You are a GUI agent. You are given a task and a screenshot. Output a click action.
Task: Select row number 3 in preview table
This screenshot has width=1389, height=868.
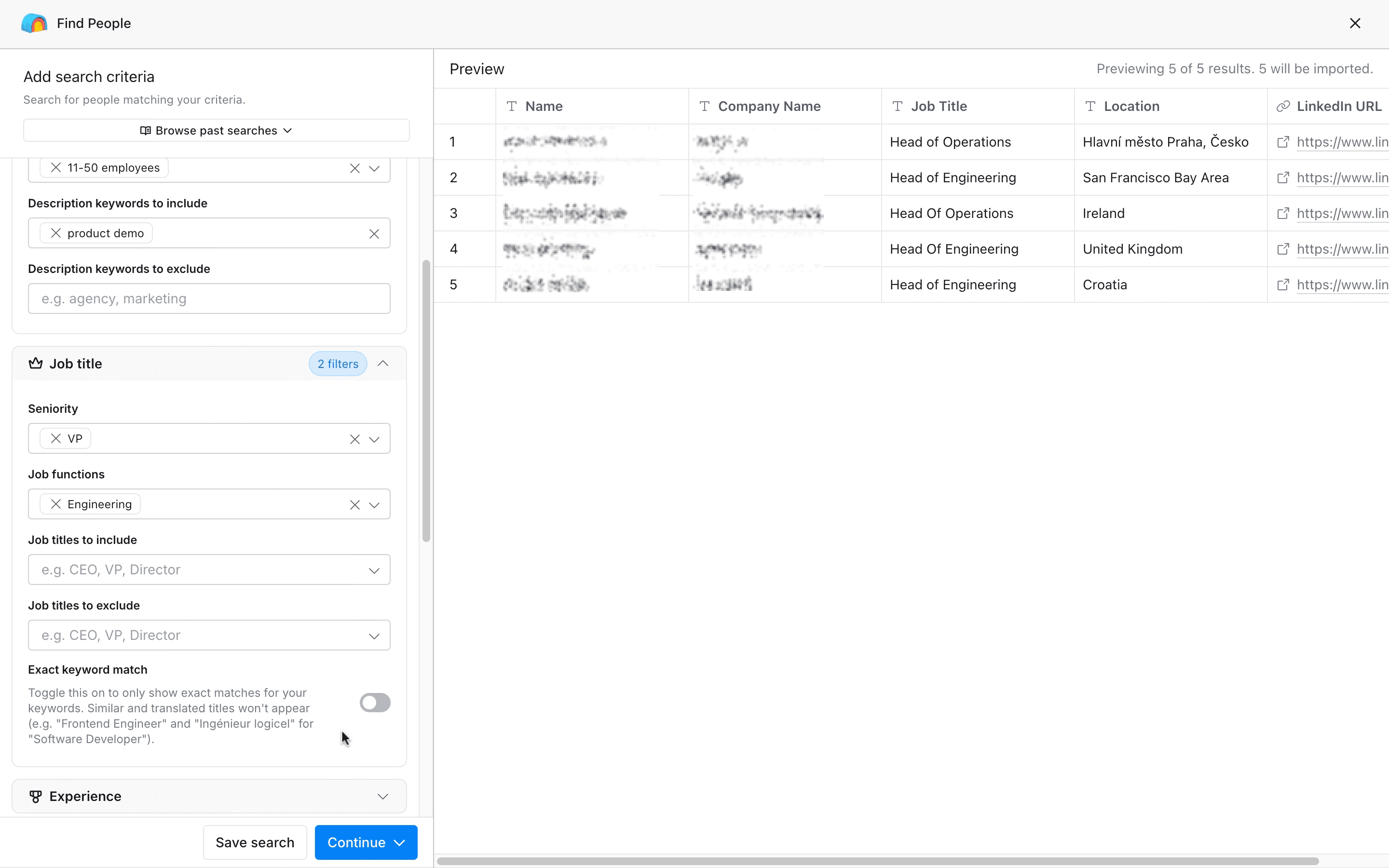(x=453, y=213)
